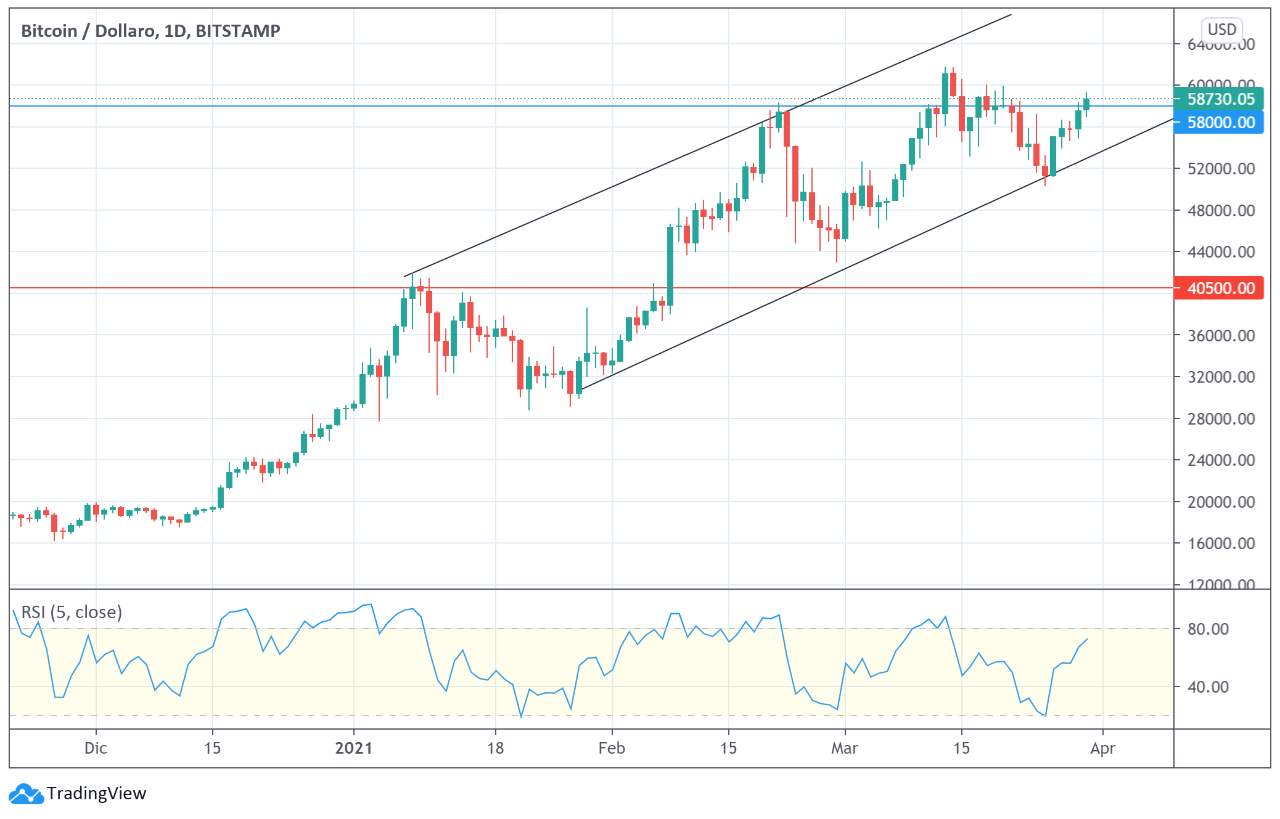The width and height of the screenshot is (1280, 819).
Task: Click the Feb date label on time axis
Action: (611, 748)
